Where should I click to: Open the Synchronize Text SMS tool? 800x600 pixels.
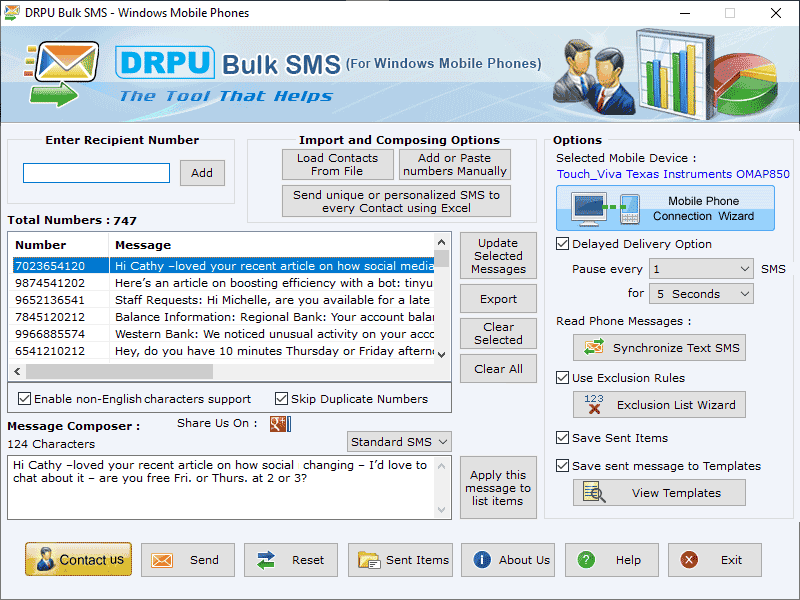(x=659, y=347)
